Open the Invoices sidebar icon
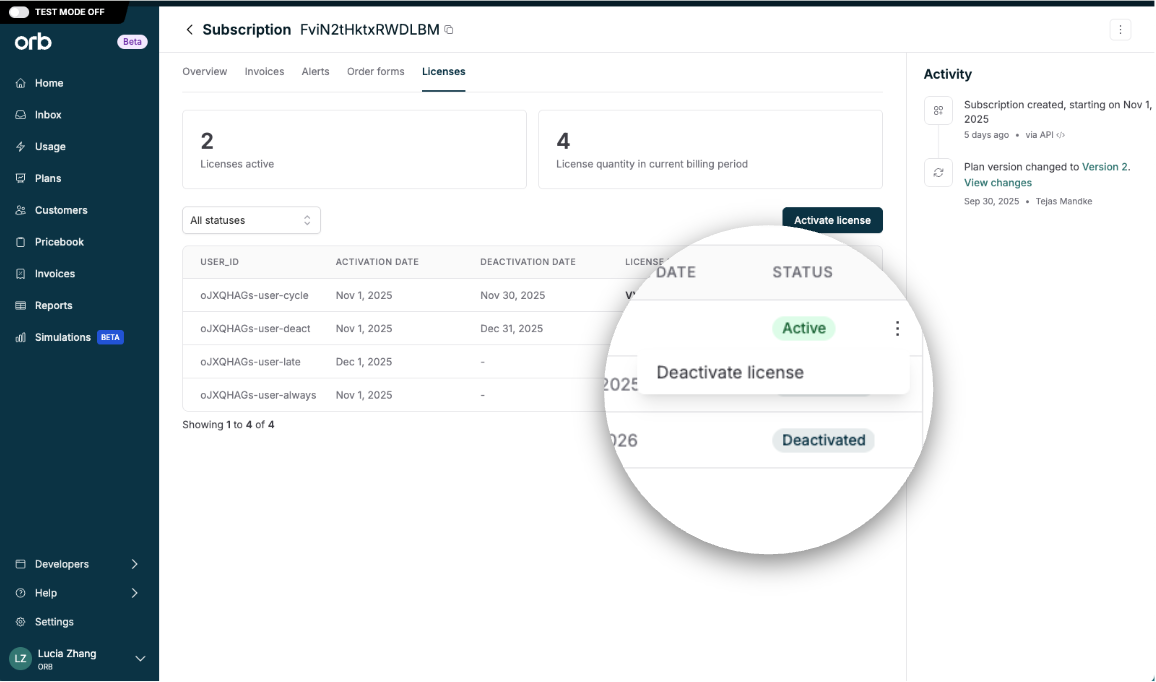Screen dimensions: 1156x682 pyautogui.click(x=21, y=274)
